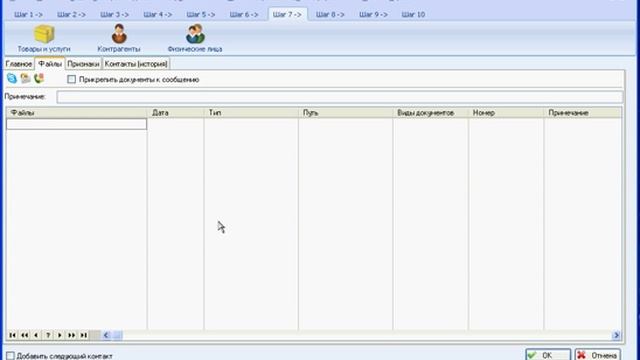Switch to the Шаг 8 tab
This screenshot has height=360, width=640.
click(330, 14)
